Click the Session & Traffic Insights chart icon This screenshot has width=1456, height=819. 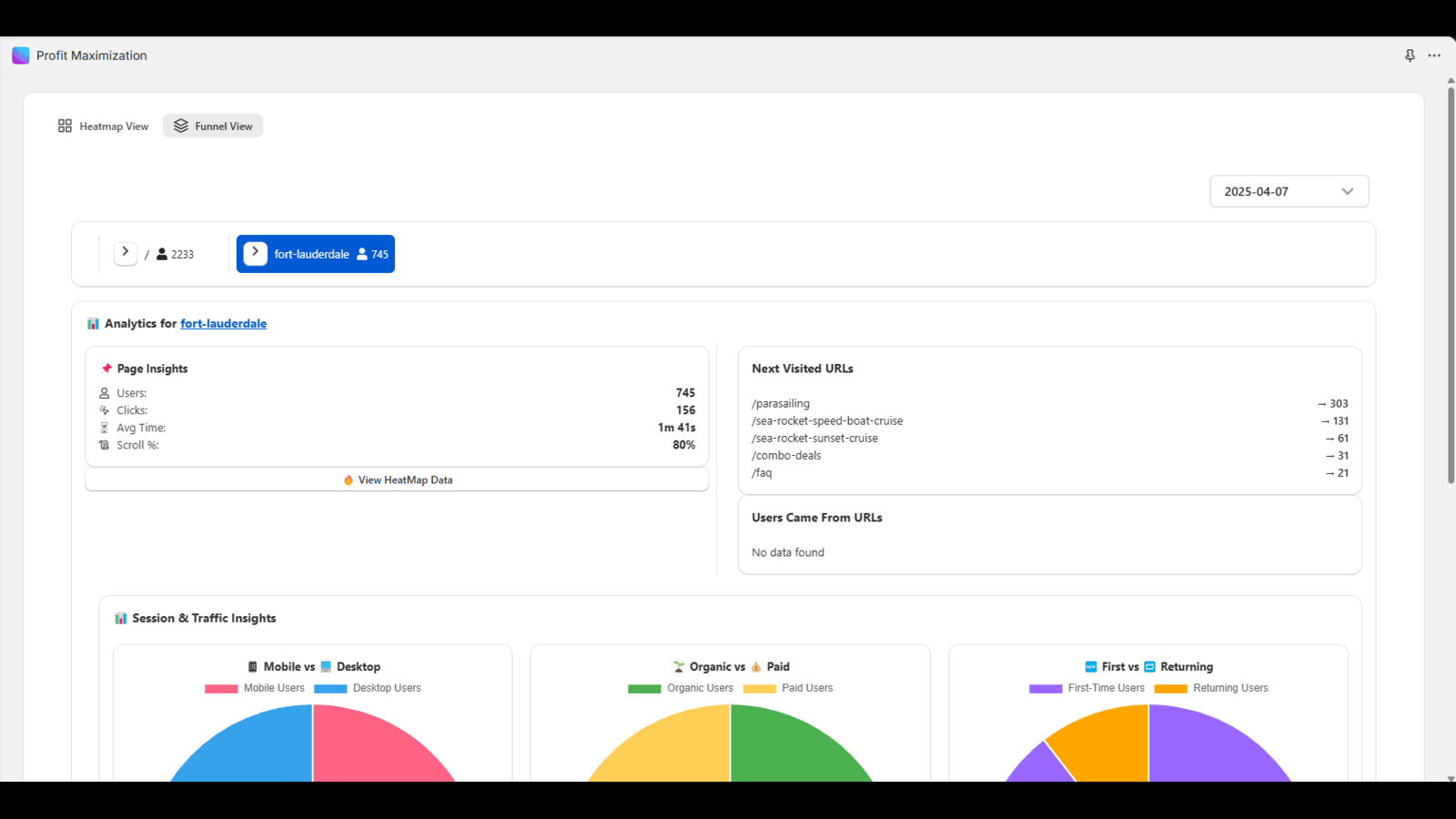121,618
